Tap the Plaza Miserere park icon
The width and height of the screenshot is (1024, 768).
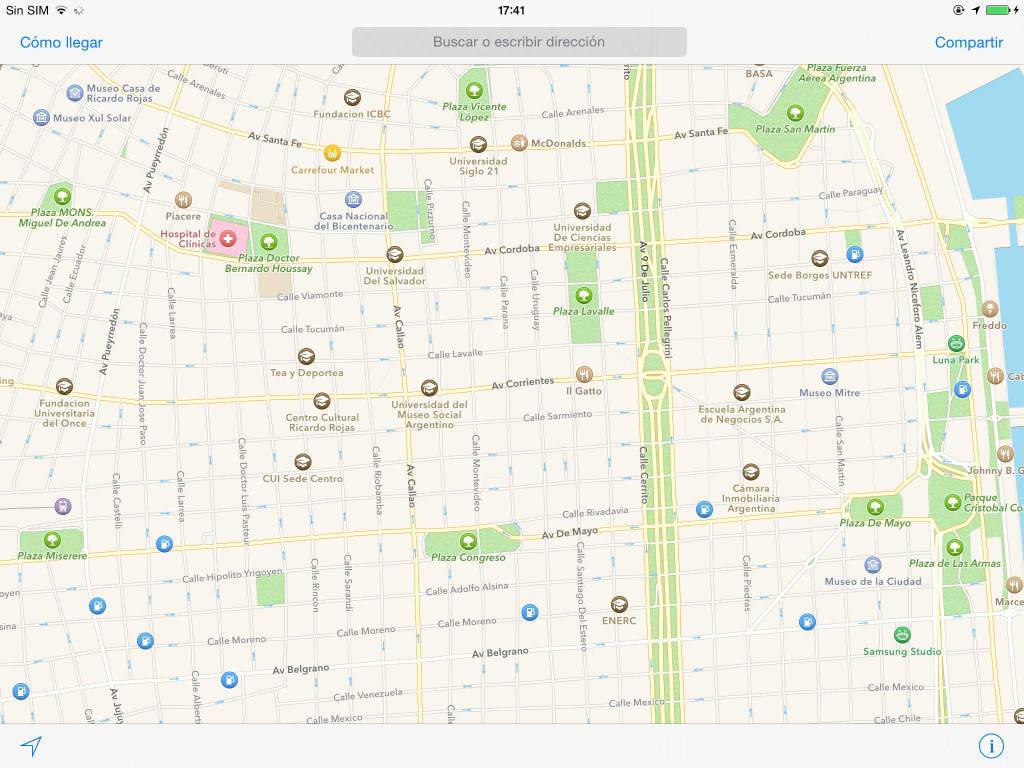pos(52,539)
